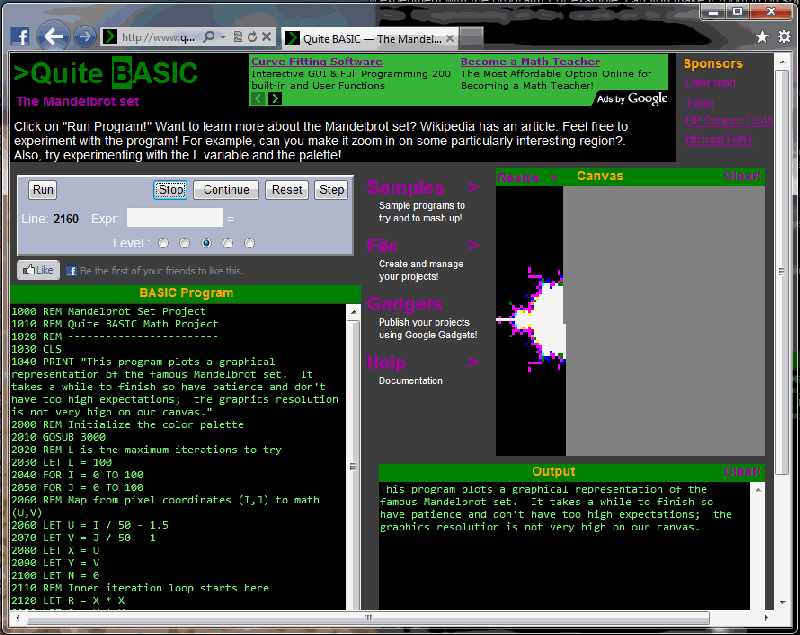Screen dimensions: 800x635
Task: Click the Expr input field
Action: (x=175, y=218)
